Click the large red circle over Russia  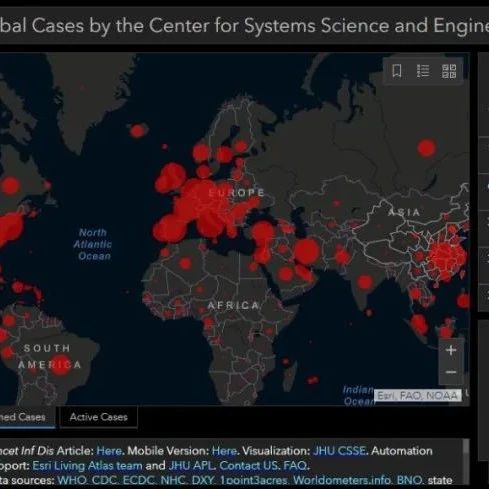tap(426, 148)
